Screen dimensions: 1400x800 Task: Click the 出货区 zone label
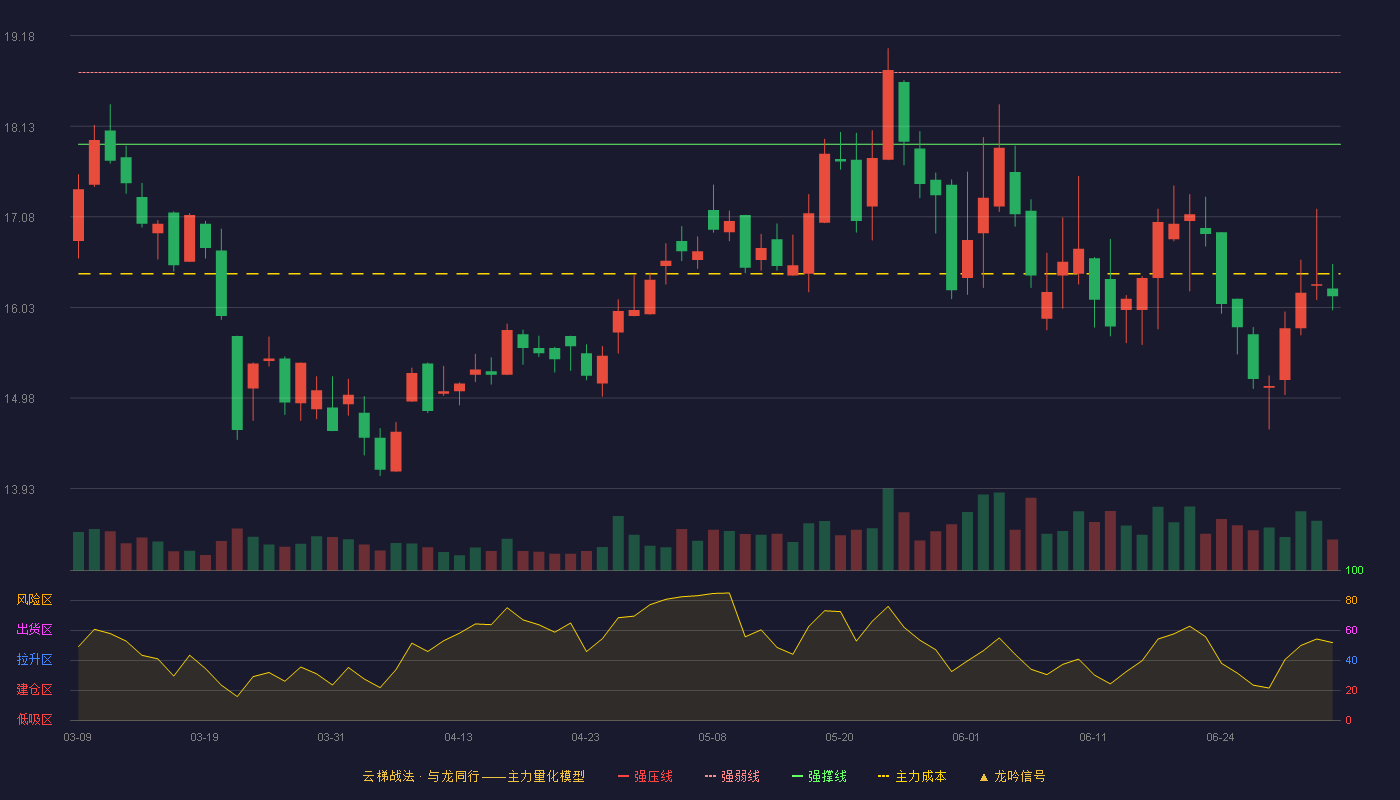(x=34, y=630)
